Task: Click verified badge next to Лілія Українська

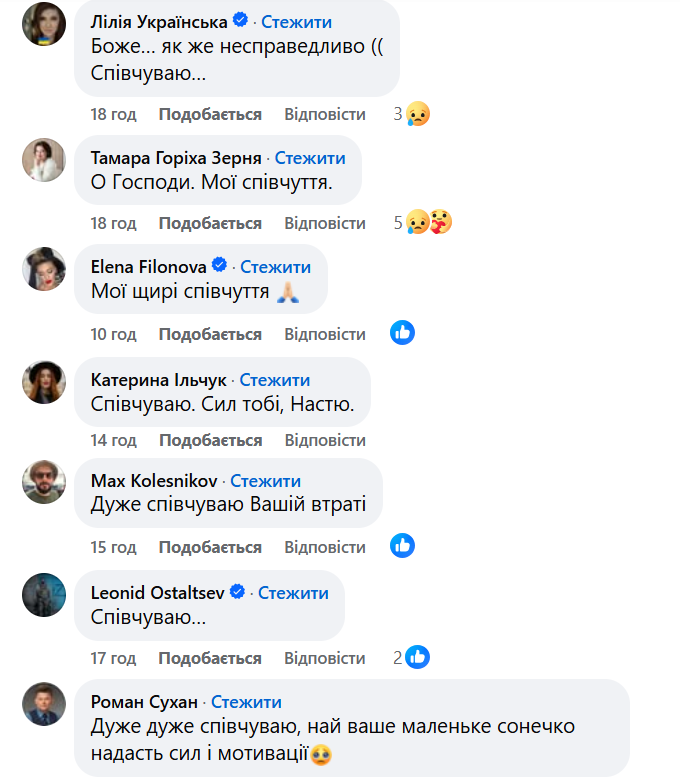Action: [240, 21]
